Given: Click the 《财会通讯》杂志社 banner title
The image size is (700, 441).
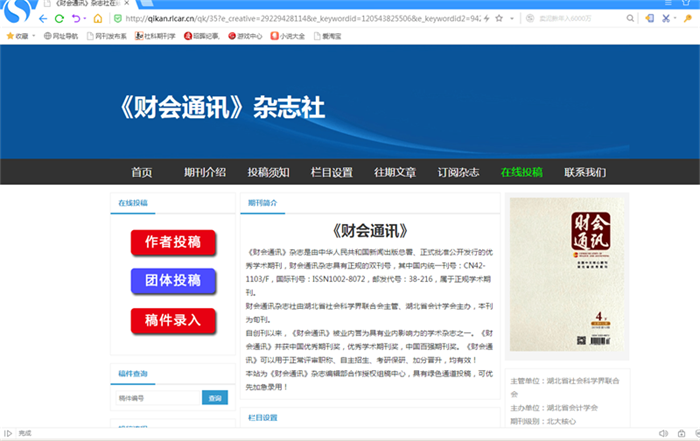Looking at the screenshot, I should point(221,108).
